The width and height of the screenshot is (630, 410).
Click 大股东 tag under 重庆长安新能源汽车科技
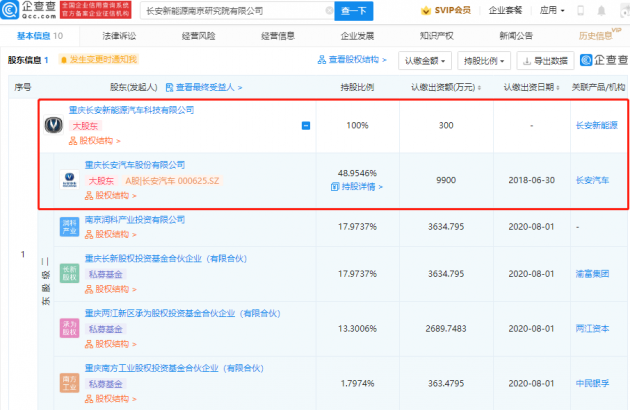(x=85, y=126)
